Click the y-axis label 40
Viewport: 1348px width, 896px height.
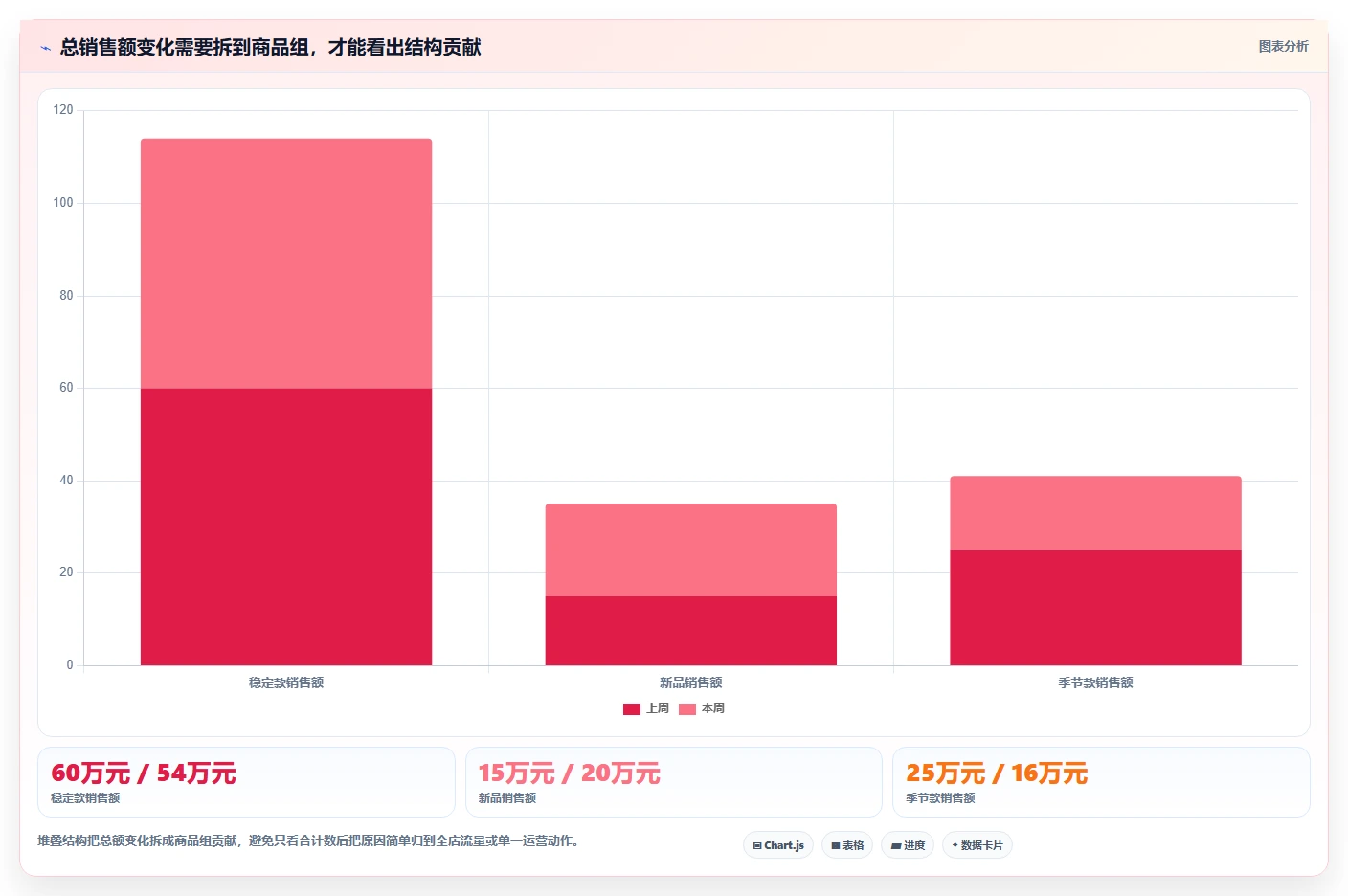tap(66, 481)
